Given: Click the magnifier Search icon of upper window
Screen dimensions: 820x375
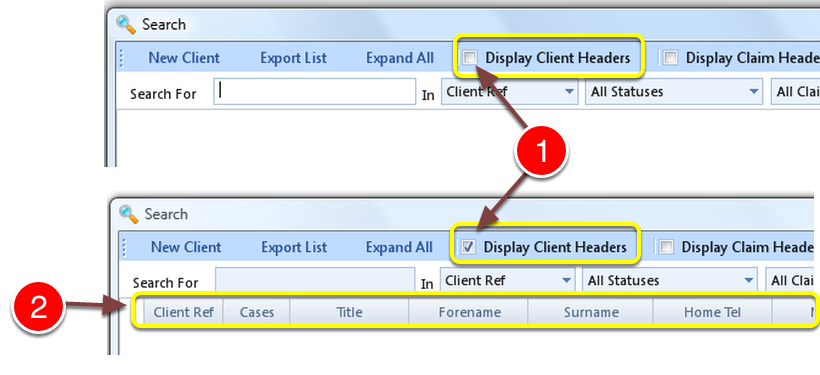Looking at the screenshot, I should pos(126,24).
